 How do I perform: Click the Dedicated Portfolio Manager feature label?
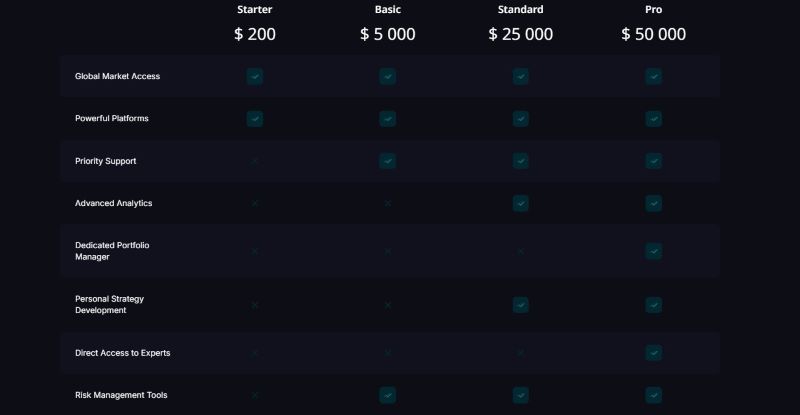coord(112,251)
